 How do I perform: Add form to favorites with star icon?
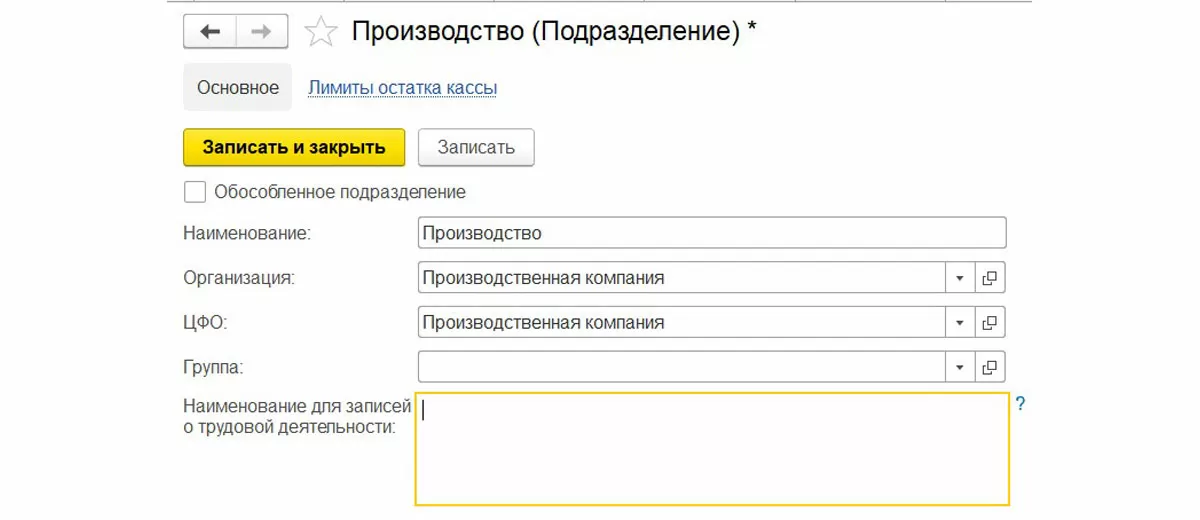point(321,32)
